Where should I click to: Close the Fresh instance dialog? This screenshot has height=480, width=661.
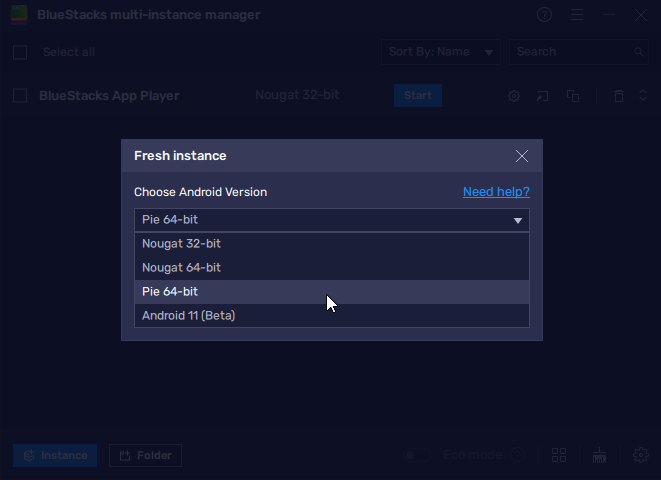click(x=522, y=156)
